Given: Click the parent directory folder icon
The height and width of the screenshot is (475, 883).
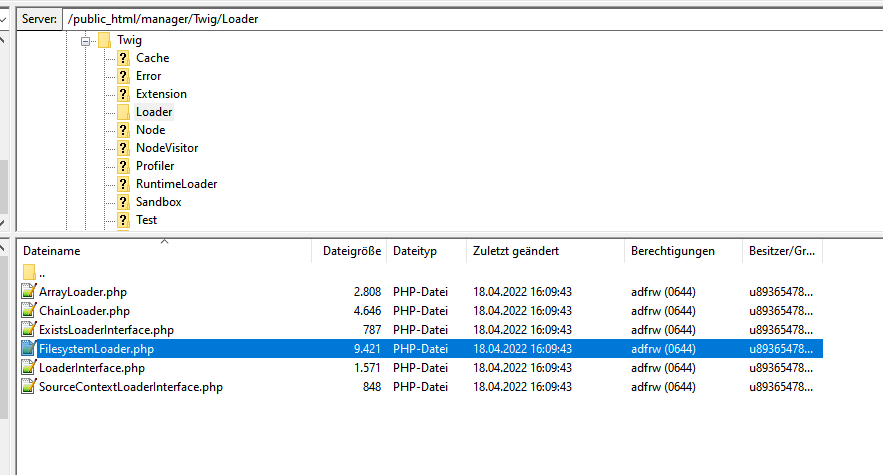Looking at the screenshot, I should click(29, 273).
